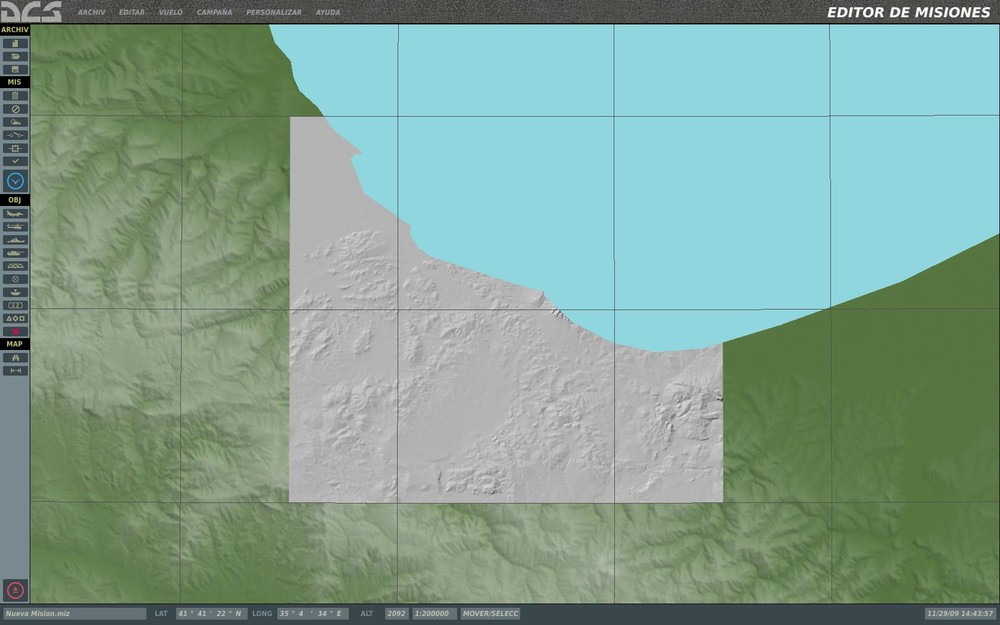1000x625 pixels.
Task: Click the DCS logo
Action: [x=31, y=11]
